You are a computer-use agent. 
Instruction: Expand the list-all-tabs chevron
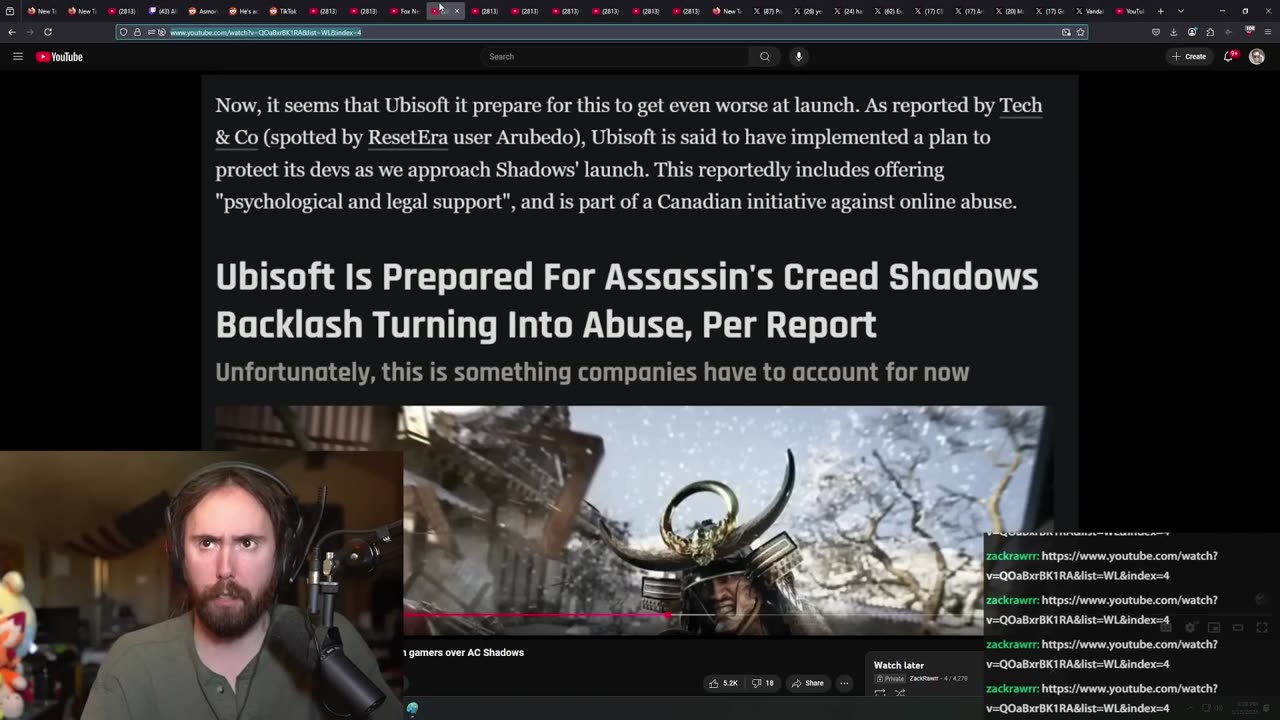coord(1181,11)
